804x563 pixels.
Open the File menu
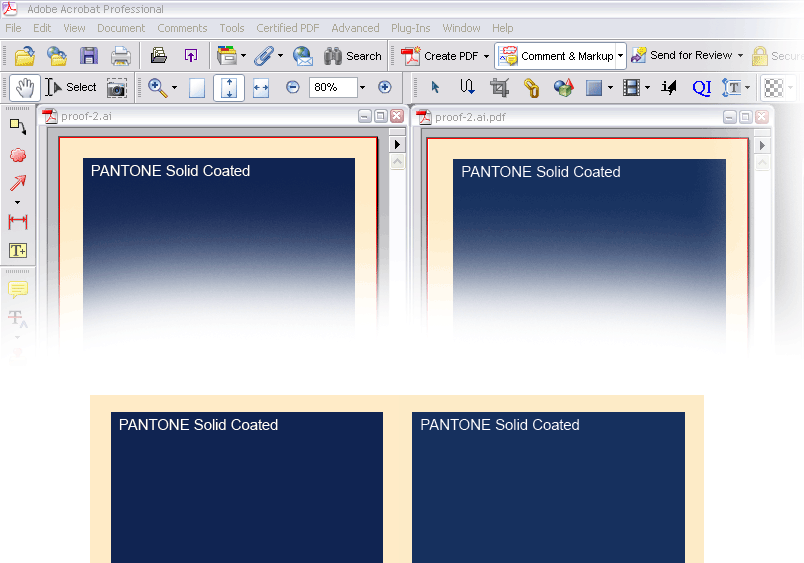[x=13, y=28]
